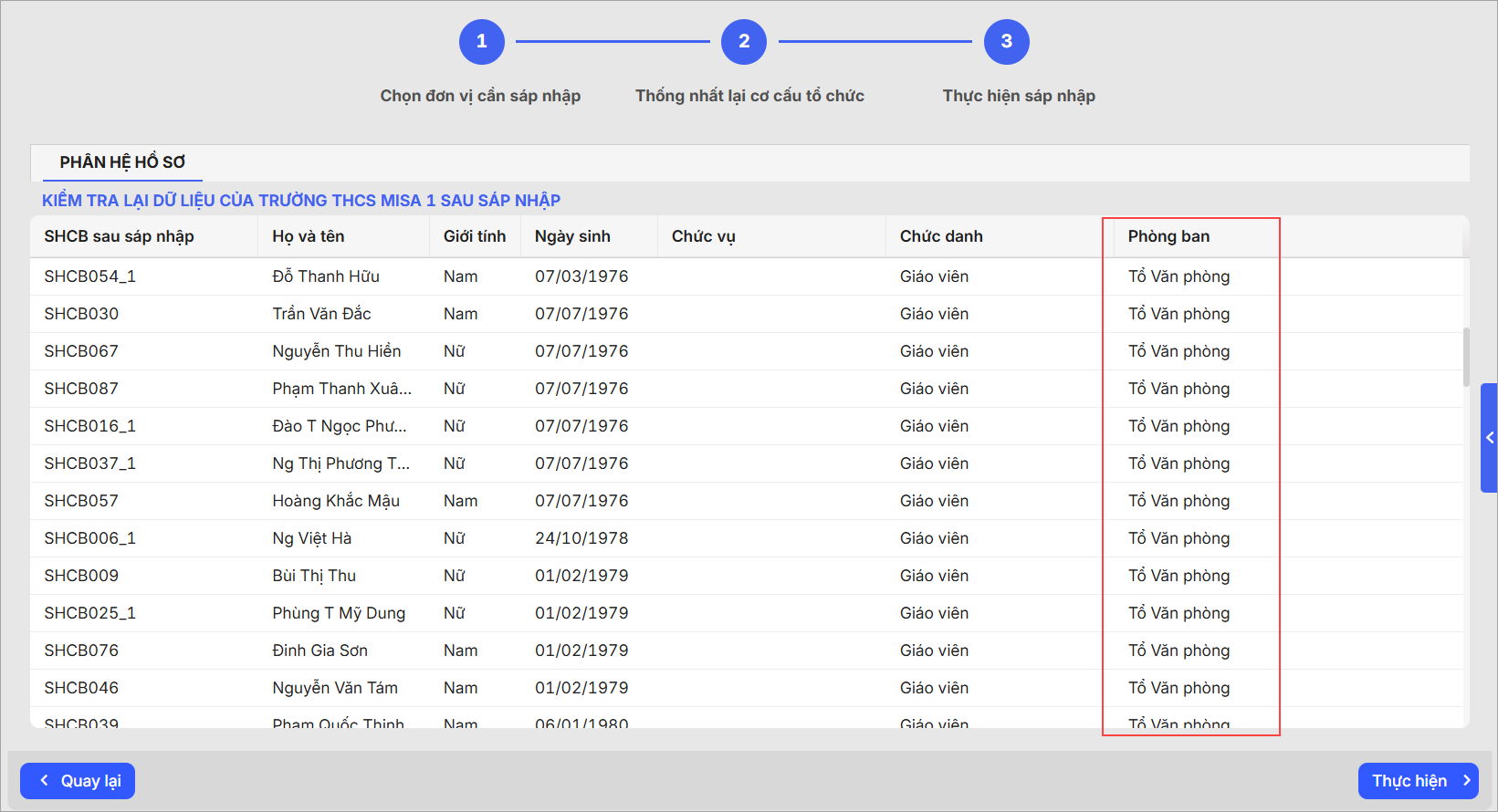Open the PHÂN HỆ HỒ SƠ tab
Screen dimensions: 1498x812
tap(122, 162)
